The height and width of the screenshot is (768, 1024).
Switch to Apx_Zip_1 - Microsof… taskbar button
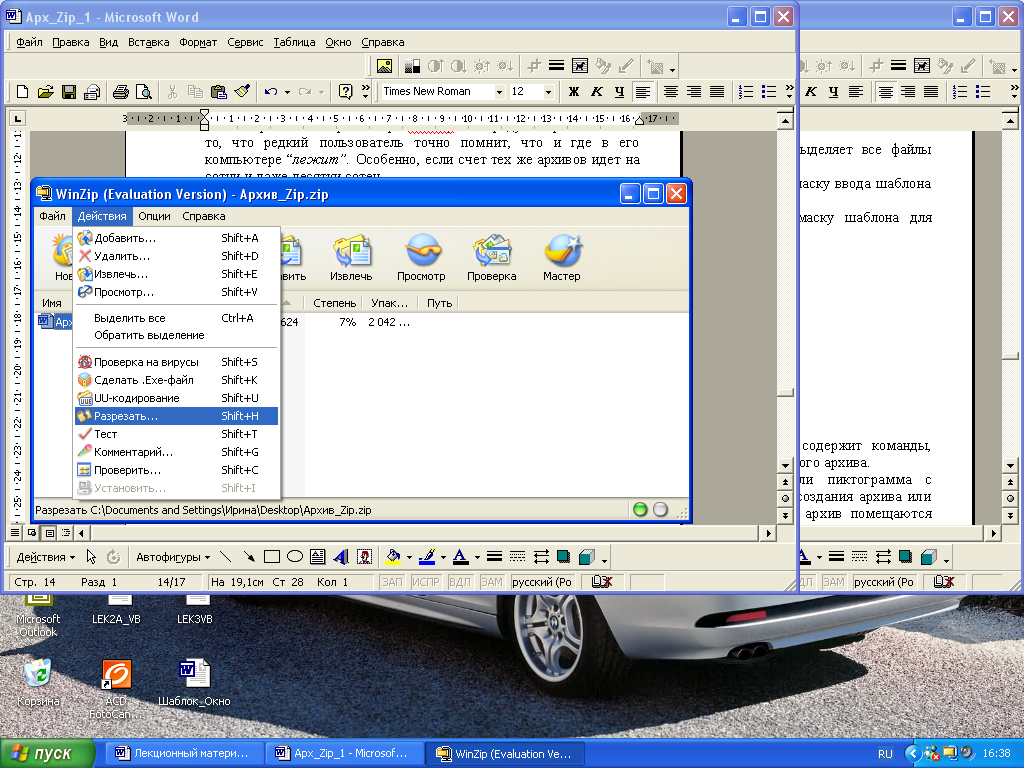[x=344, y=754]
